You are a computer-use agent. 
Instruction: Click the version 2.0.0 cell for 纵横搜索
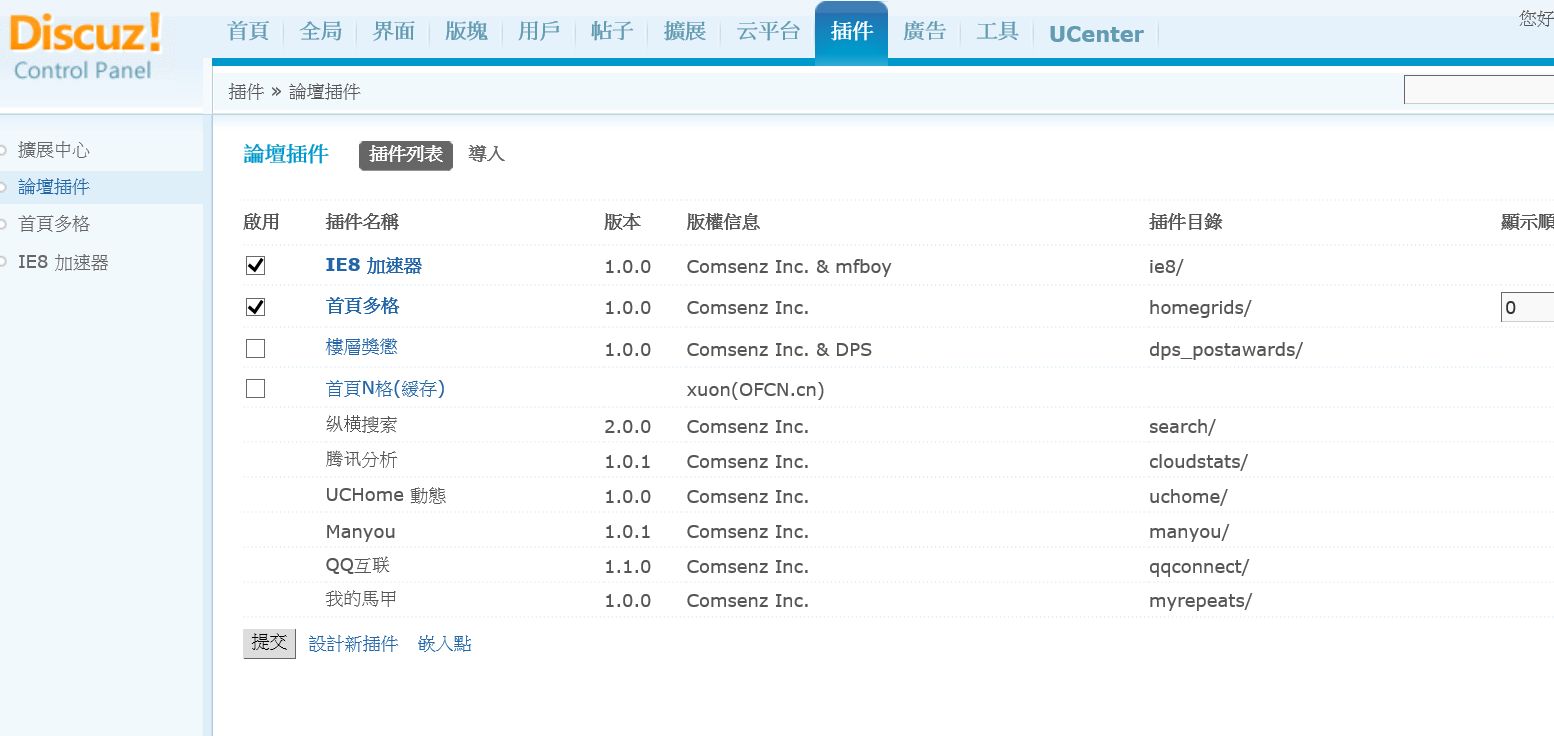click(x=627, y=427)
